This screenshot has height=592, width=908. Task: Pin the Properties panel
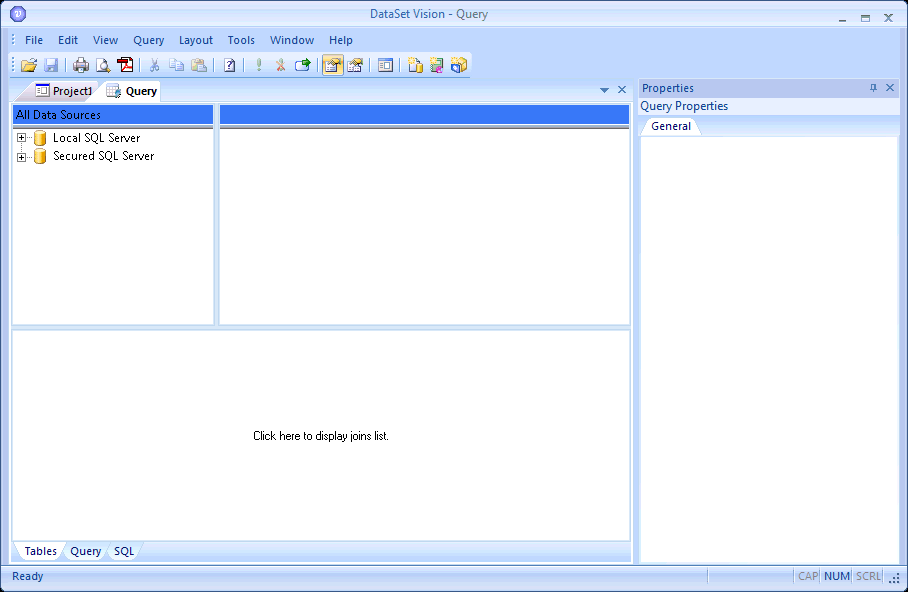pos(873,87)
